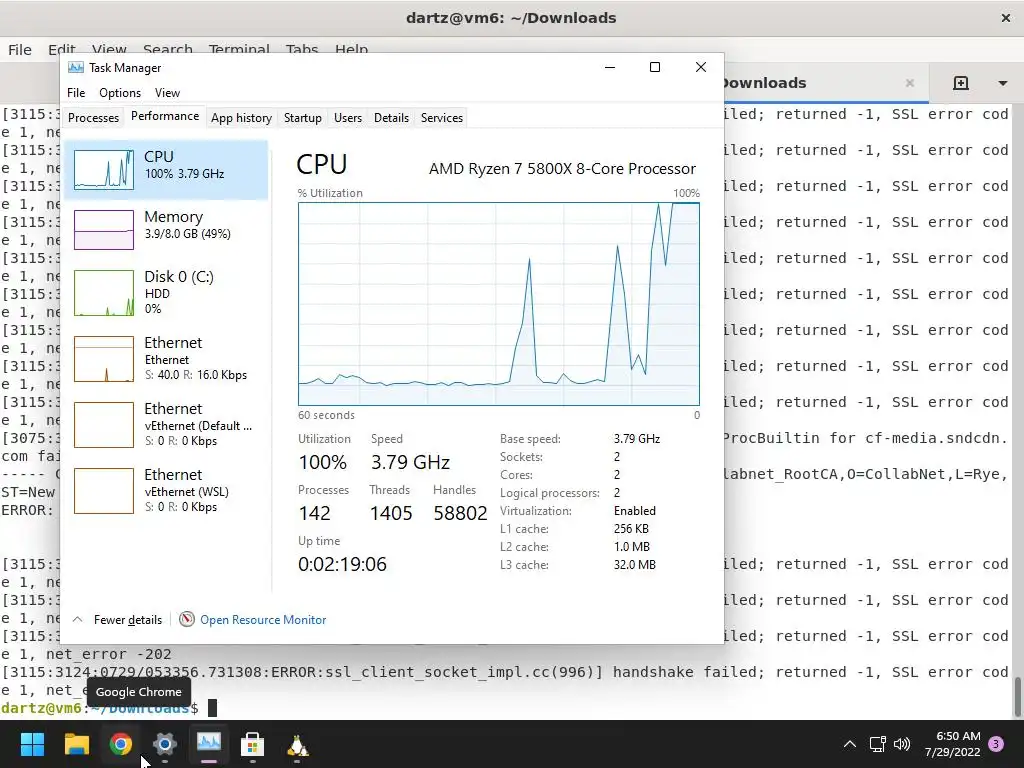The image size is (1024, 768).
Task: Show hidden system tray icons
Action: (850, 744)
